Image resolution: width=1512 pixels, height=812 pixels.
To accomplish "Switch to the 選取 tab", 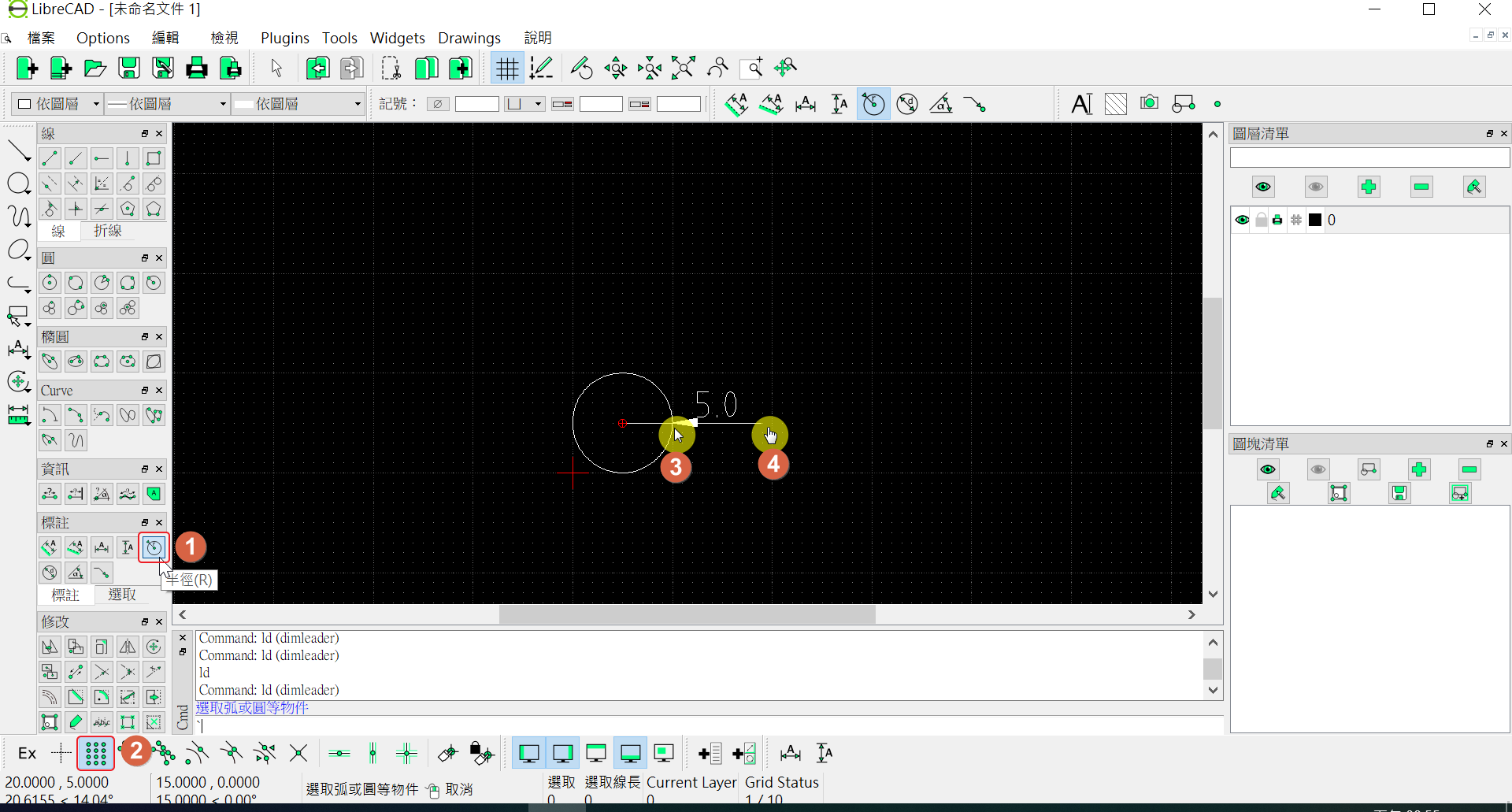I will (x=122, y=595).
